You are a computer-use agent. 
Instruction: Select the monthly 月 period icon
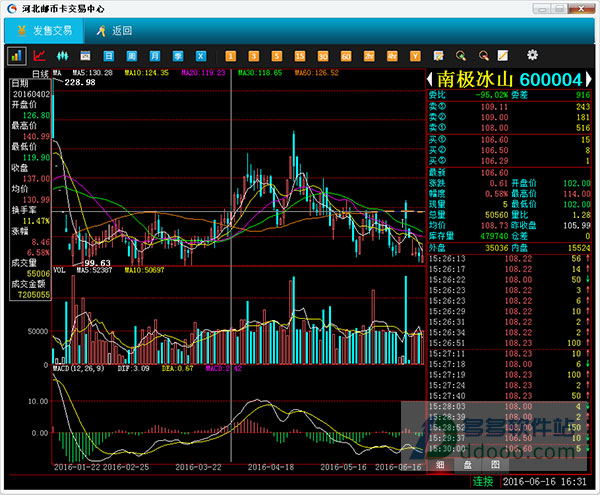point(155,56)
